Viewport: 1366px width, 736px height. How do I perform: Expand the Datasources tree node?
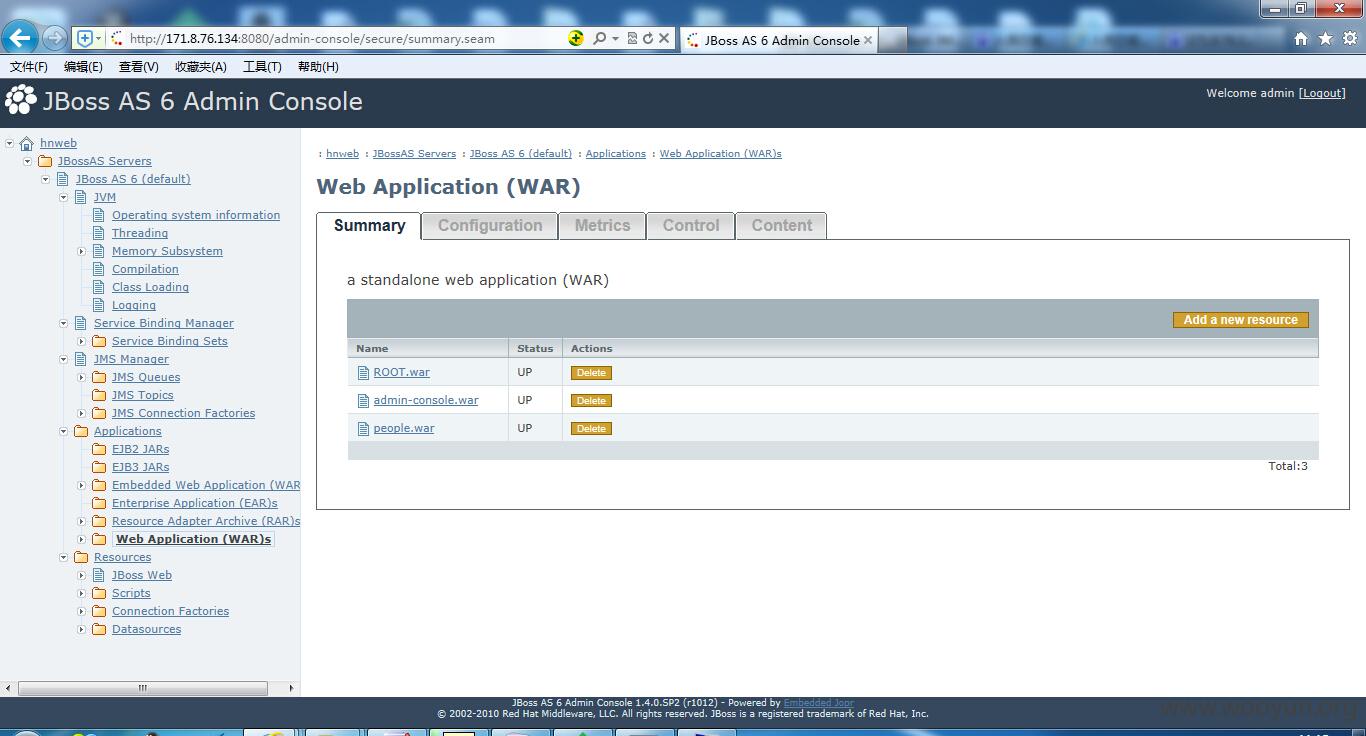pos(82,630)
